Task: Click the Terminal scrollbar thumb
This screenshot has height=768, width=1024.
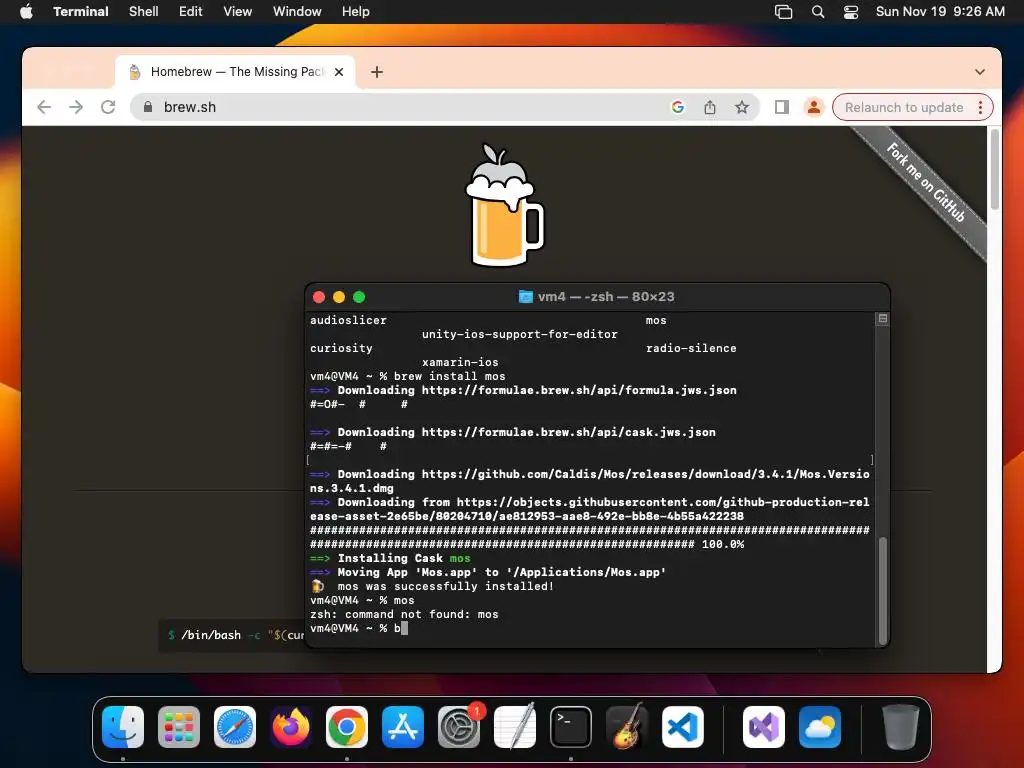Action: pos(883,591)
